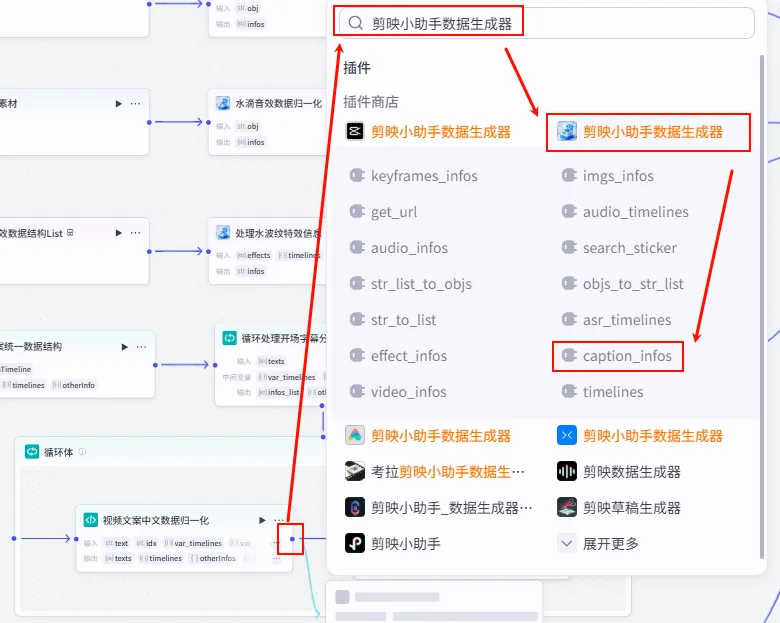Select the effect_infos tool
The width and height of the screenshot is (780, 623).
(x=398, y=356)
